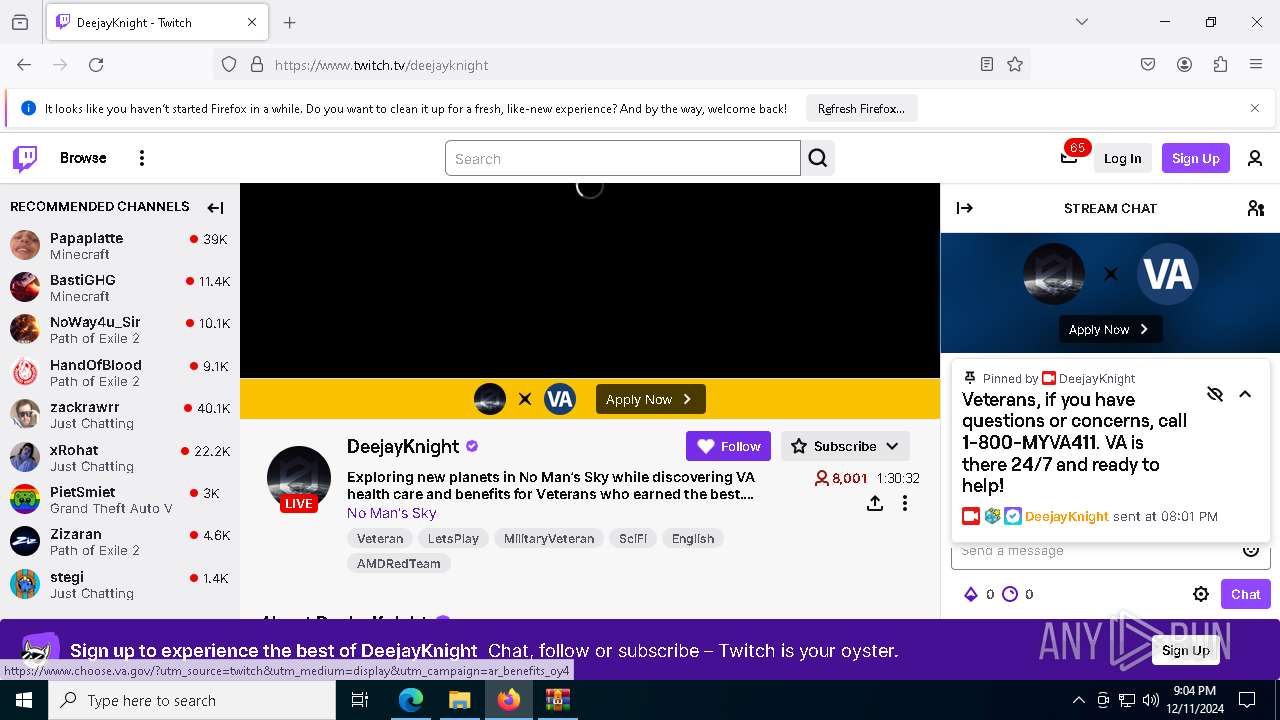Open HandOfBlood channel

click(120, 372)
